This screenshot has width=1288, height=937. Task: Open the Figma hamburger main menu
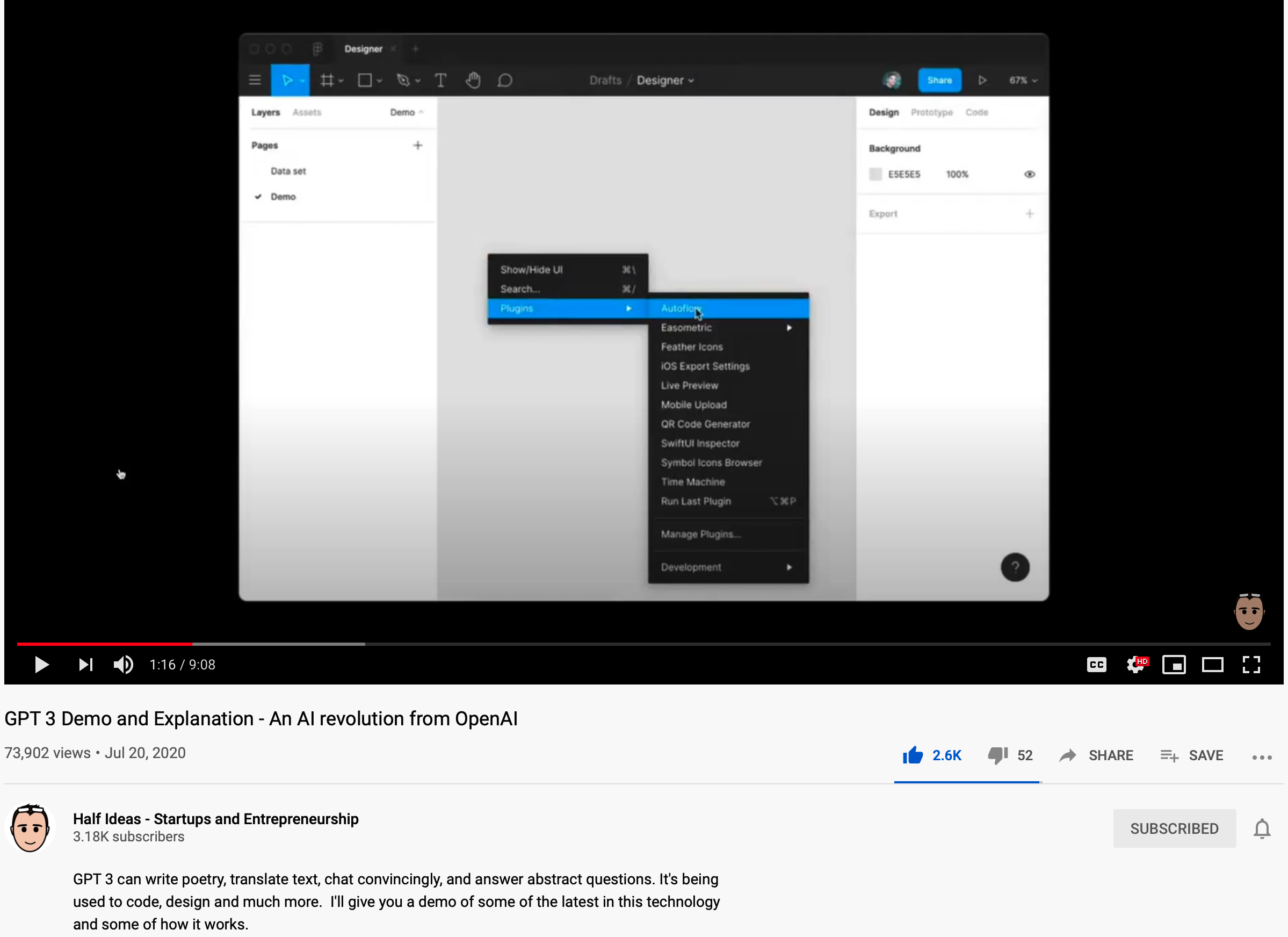pyautogui.click(x=255, y=80)
